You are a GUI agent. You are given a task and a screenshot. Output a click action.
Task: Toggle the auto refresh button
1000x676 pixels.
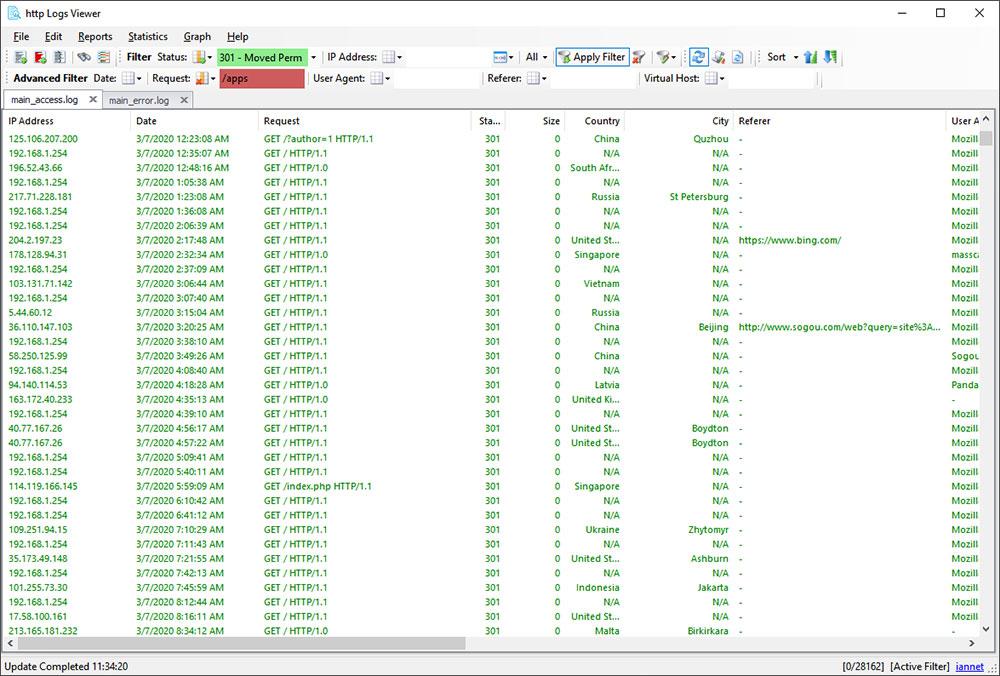click(x=698, y=57)
